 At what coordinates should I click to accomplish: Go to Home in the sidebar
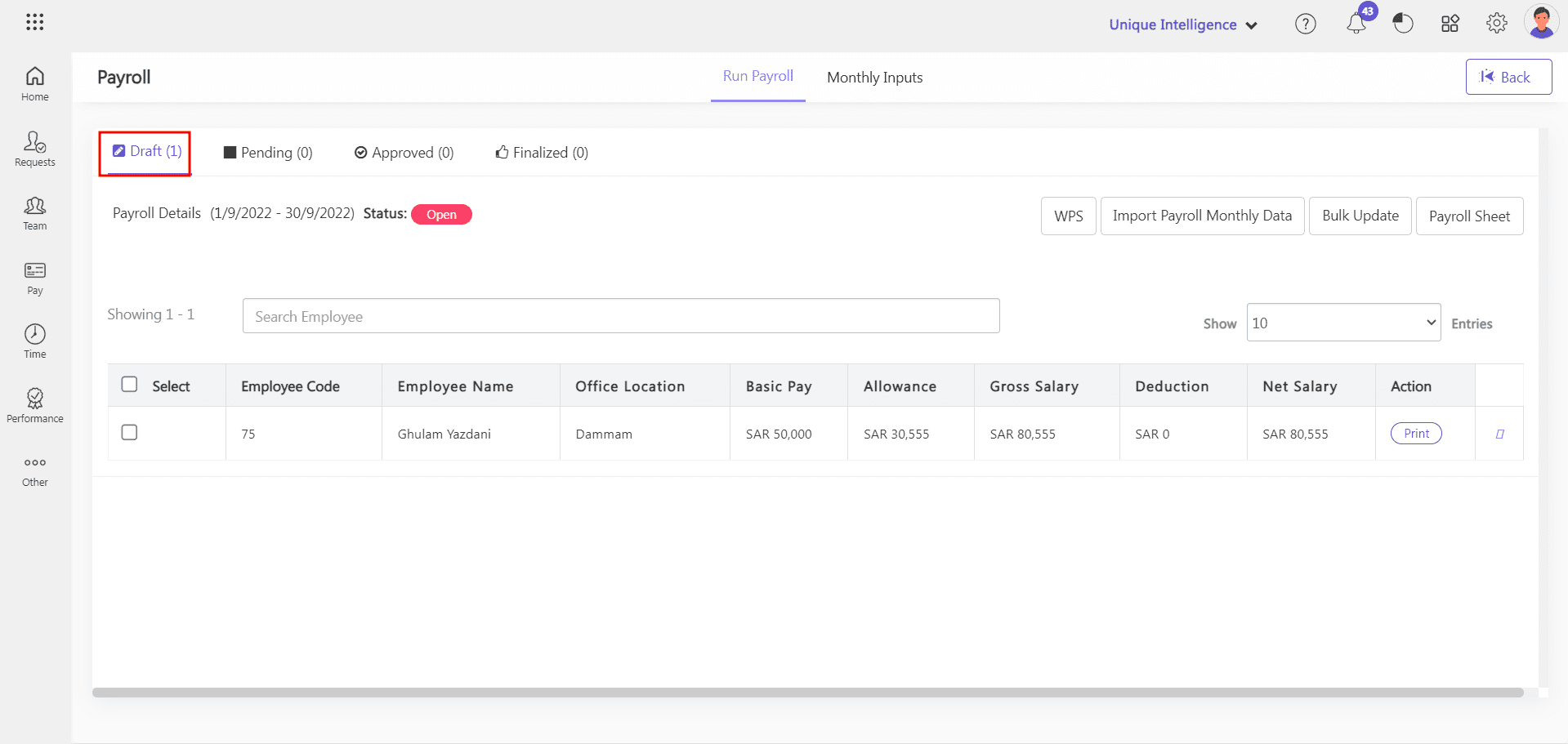[x=35, y=84]
